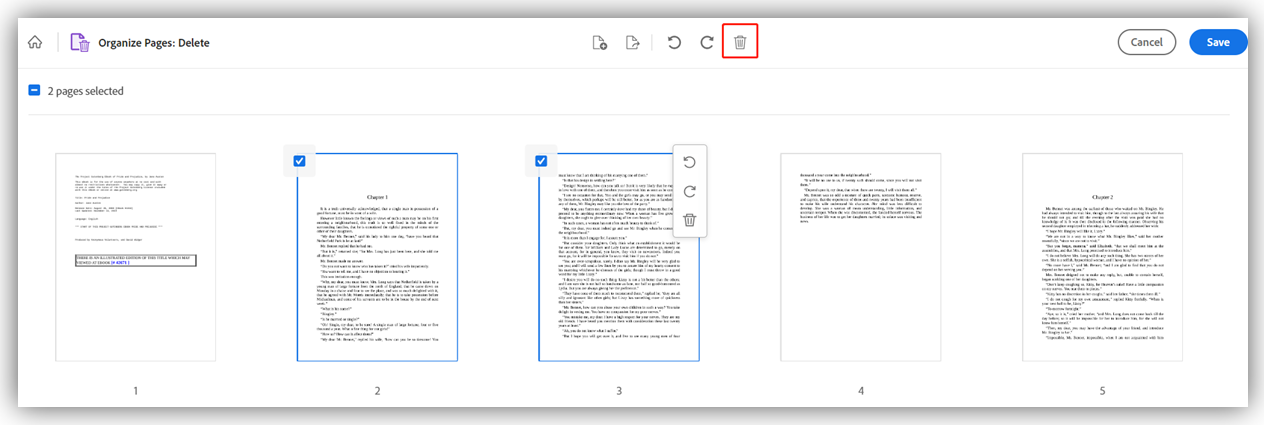The height and width of the screenshot is (425, 1264).
Task: Rotate page 3 counterclockwise from floating menu
Action: (x=689, y=162)
